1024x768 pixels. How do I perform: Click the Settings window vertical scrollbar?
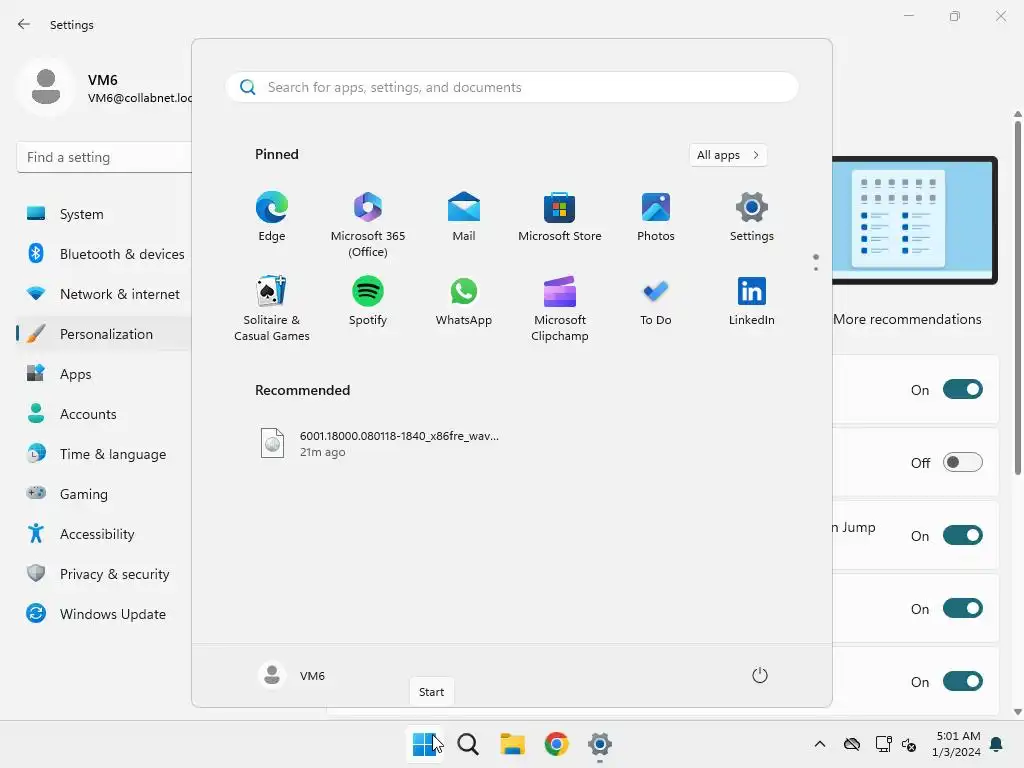(x=1017, y=297)
